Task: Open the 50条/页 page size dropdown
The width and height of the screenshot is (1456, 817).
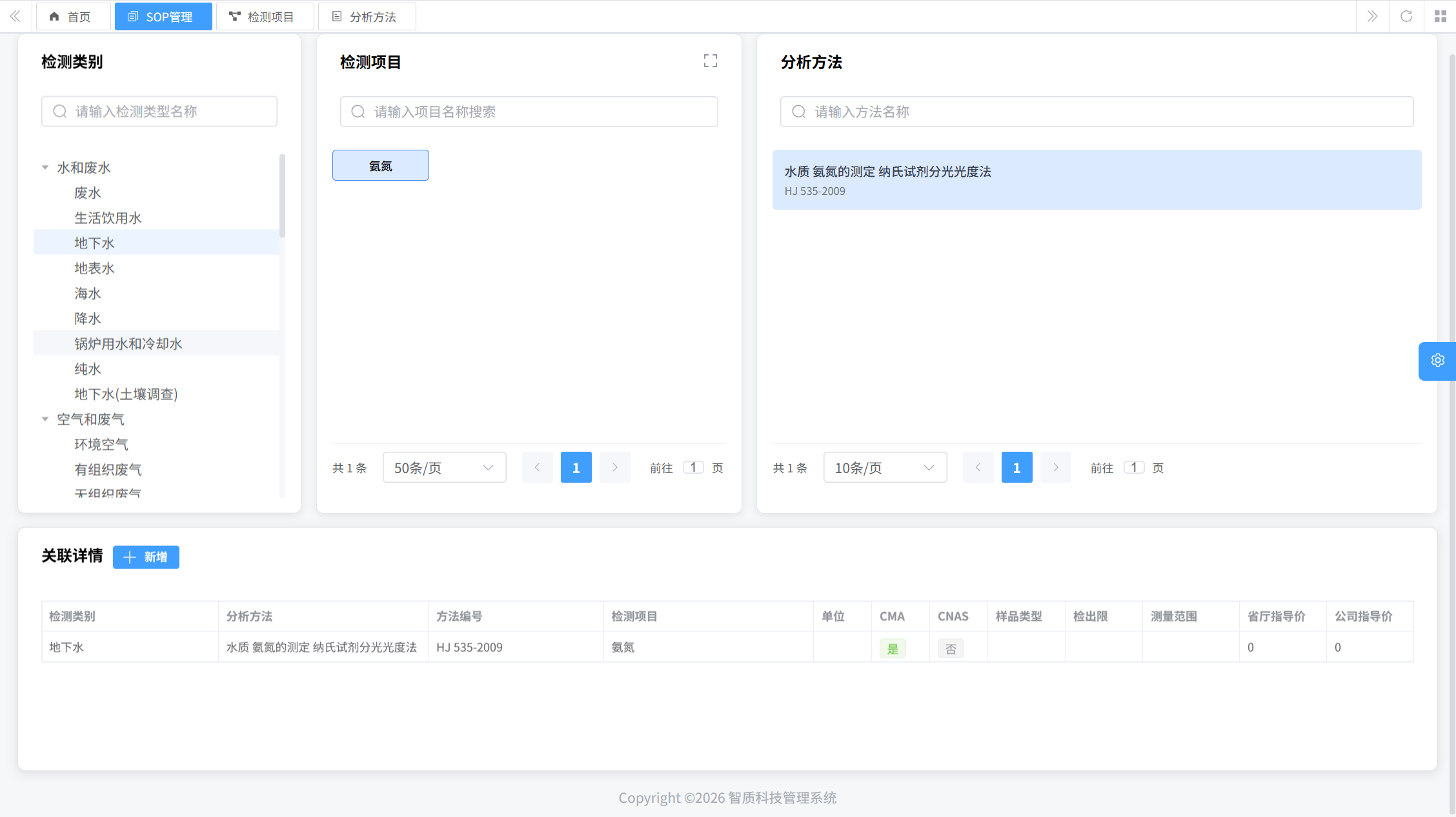Action: 444,467
